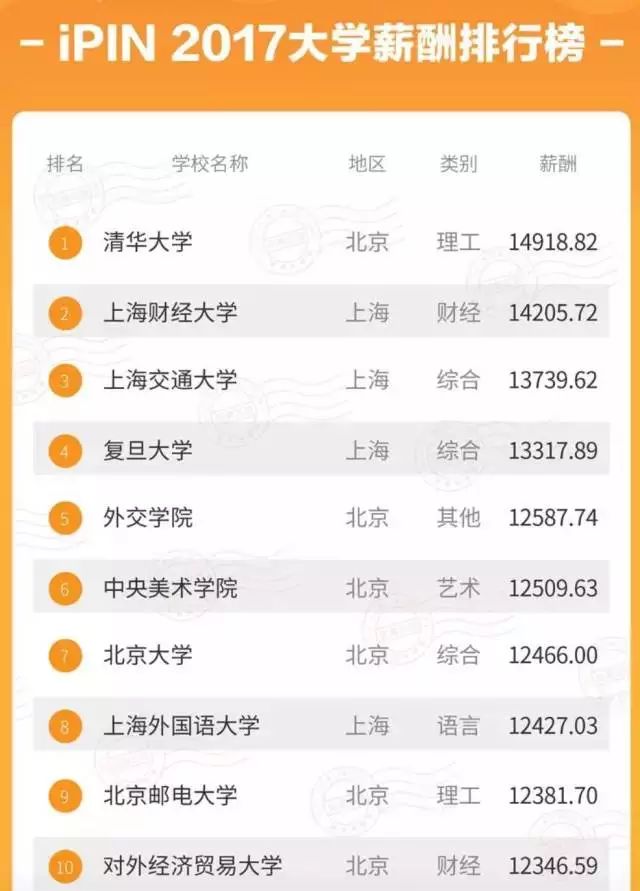Click the 对外经济贸易大学 entry
640x891 pixels.
tap(193, 865)
